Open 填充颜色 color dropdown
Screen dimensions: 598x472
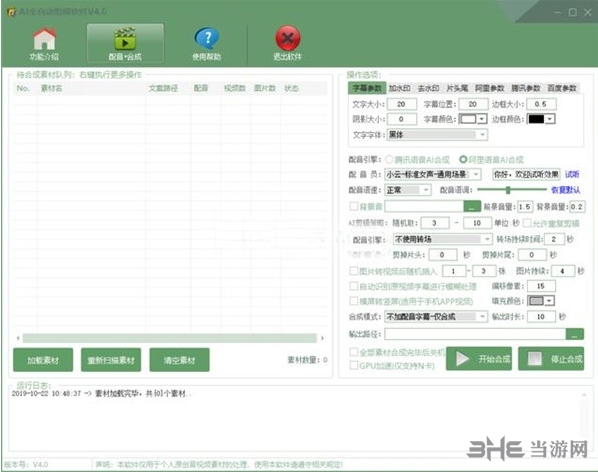coord(549,301)
